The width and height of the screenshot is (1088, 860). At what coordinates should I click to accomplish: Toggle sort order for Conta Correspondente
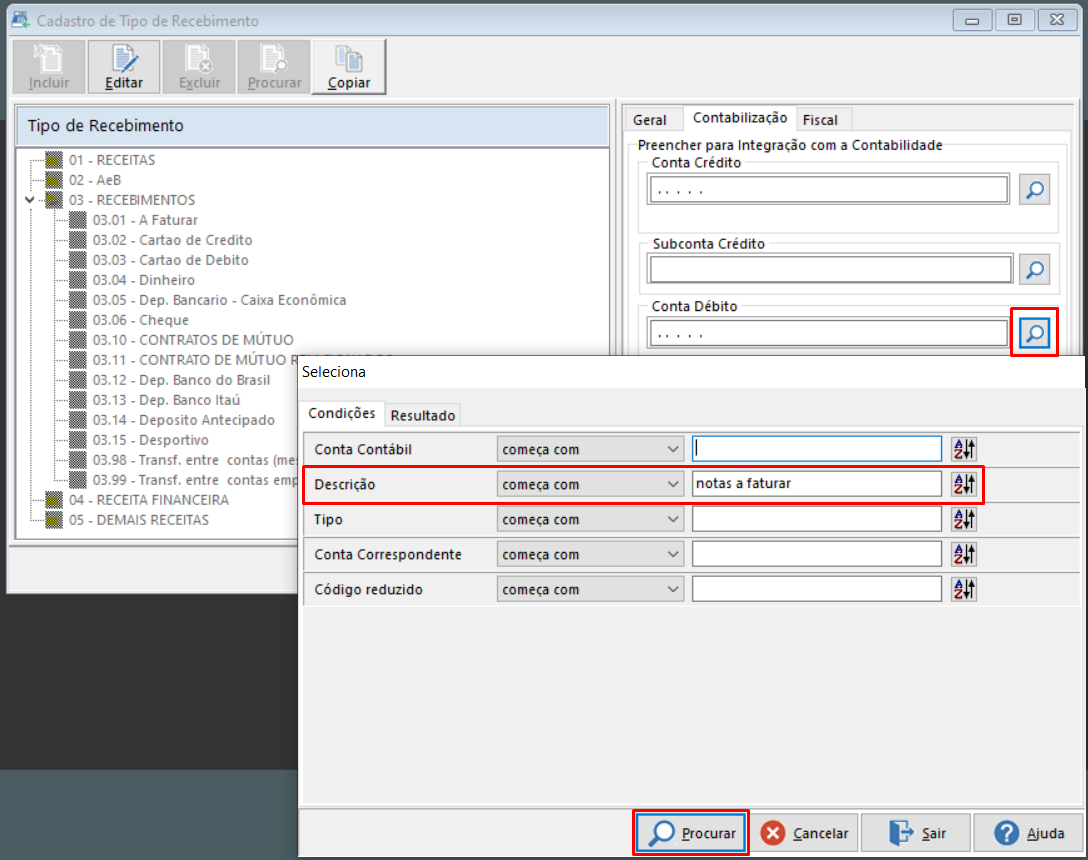click(964, 554)
